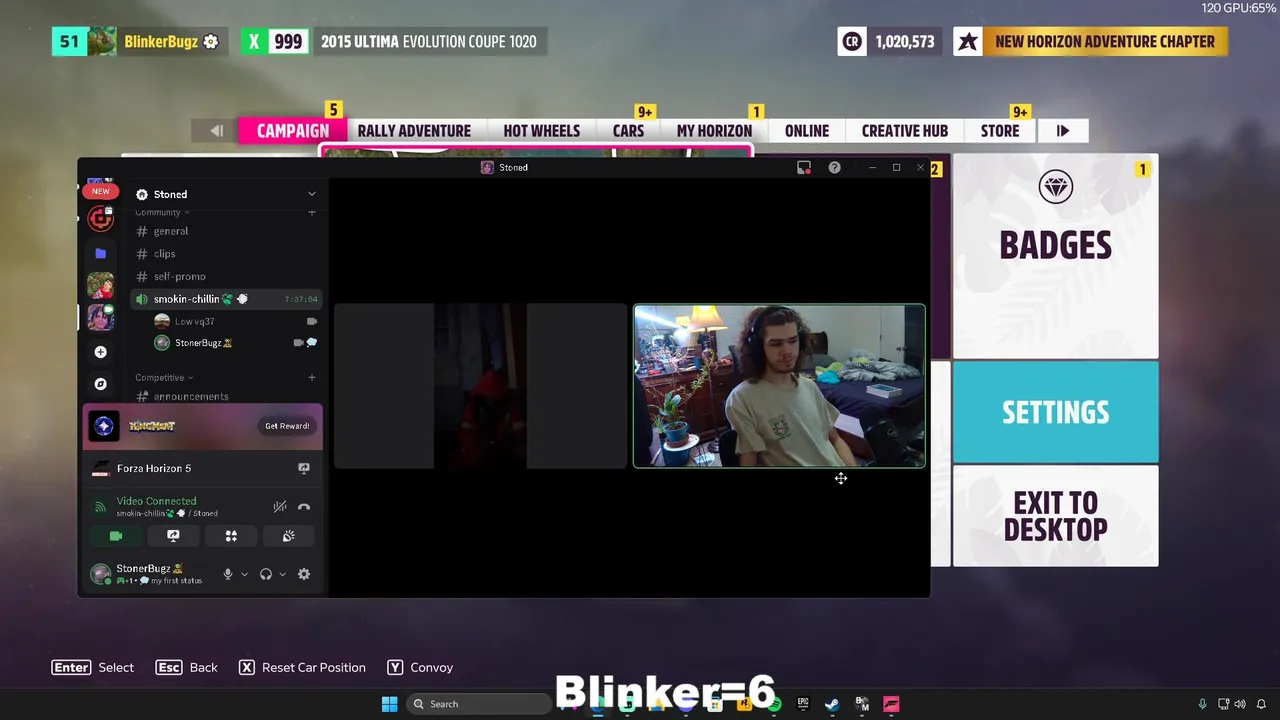Open Forza Horizon taskbar icon
1280x720 pixels.
pyautogui.click(x=891, y=704)
